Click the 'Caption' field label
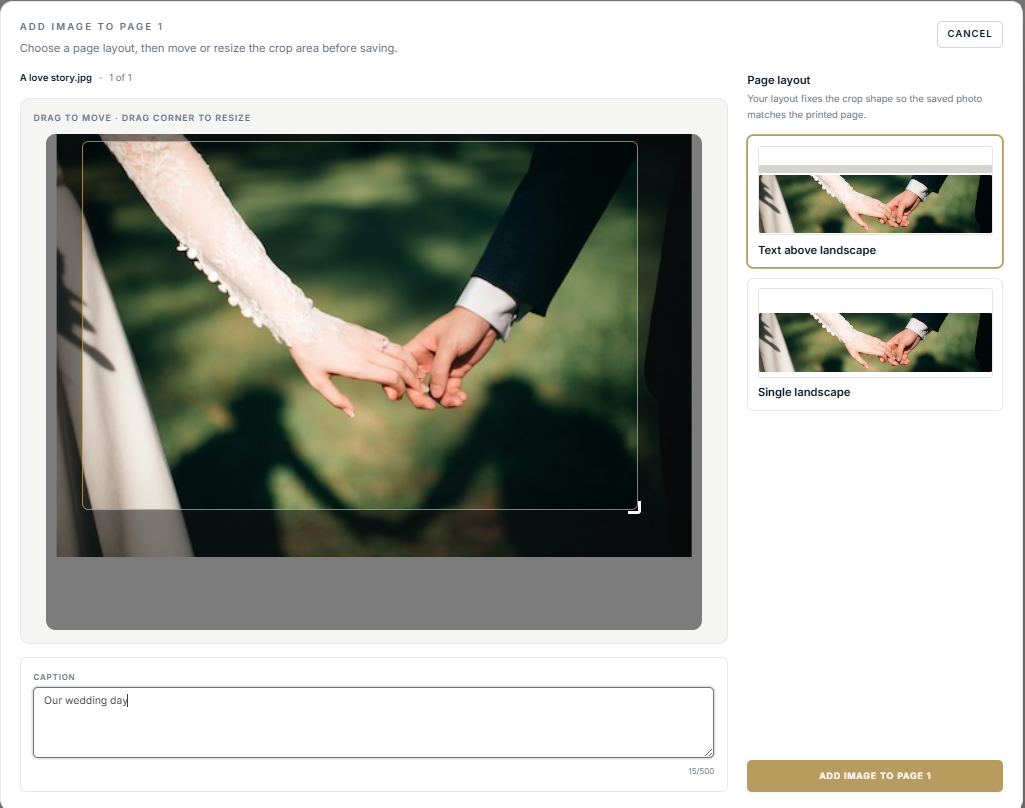Viewport: 1025px width, 808px height. (x=54, y=677)
